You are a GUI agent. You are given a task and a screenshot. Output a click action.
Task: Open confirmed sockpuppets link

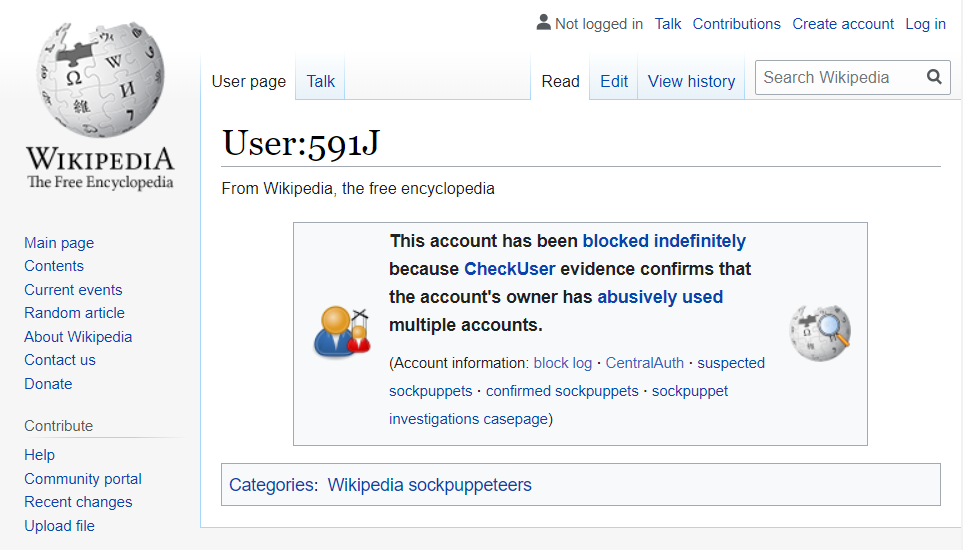click(x=562, y=391)
